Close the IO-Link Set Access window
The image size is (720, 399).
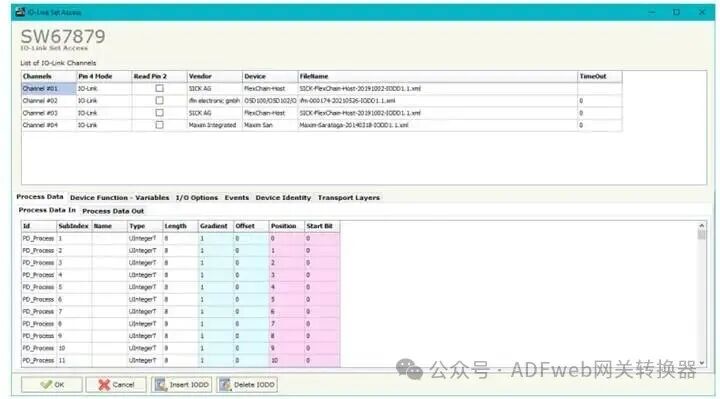pyautogui.click(x=702, y=12)
